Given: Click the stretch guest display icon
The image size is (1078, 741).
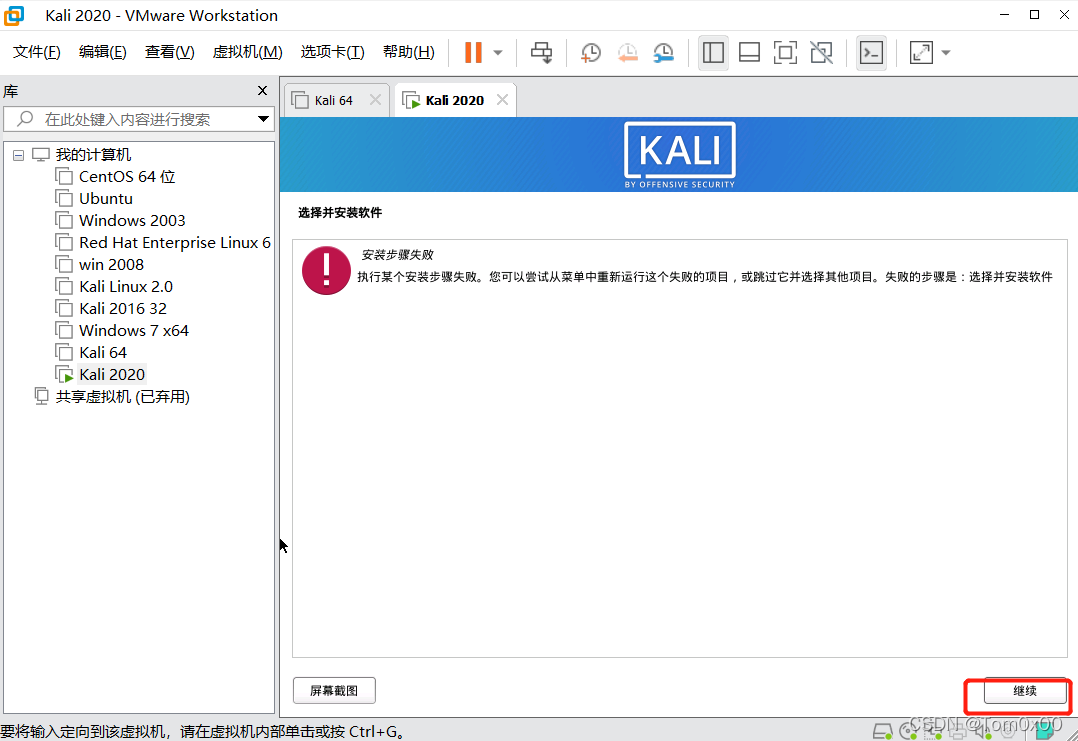Looking at the screenshot, I should point(921,52).
